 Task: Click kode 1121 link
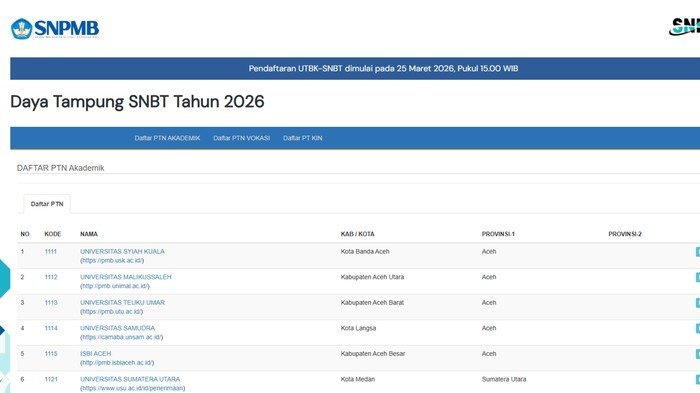51,379
